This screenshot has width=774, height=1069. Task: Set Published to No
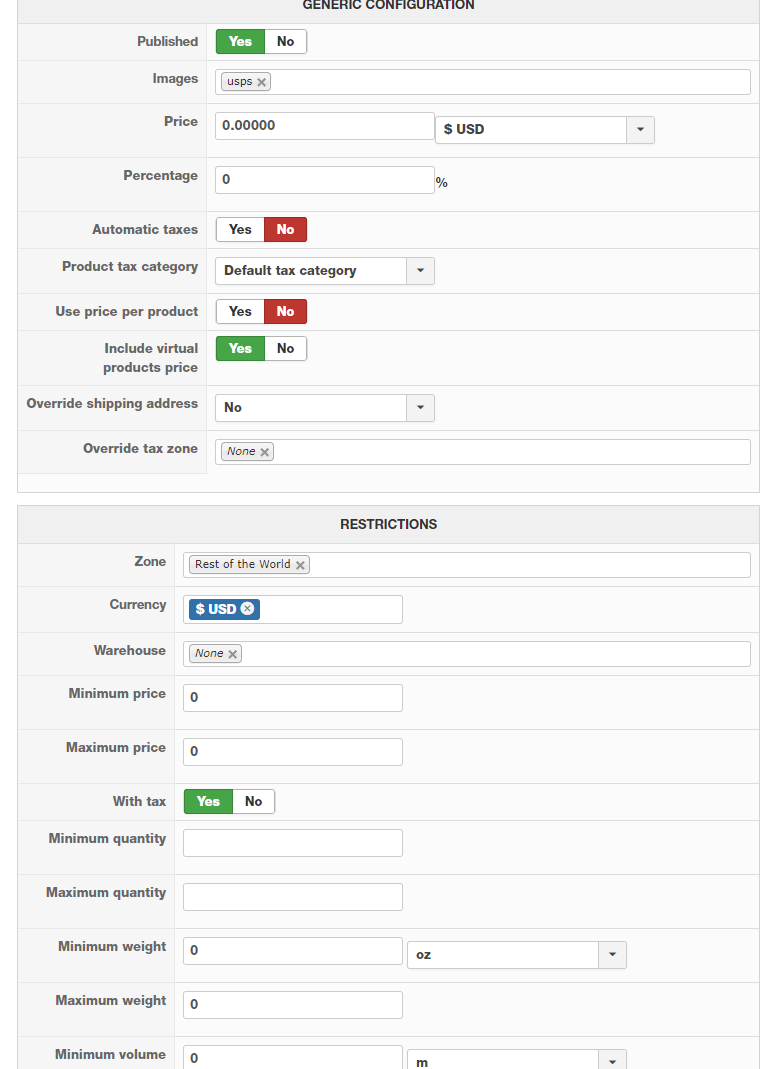pyautogui.click(x=285, y=42)
